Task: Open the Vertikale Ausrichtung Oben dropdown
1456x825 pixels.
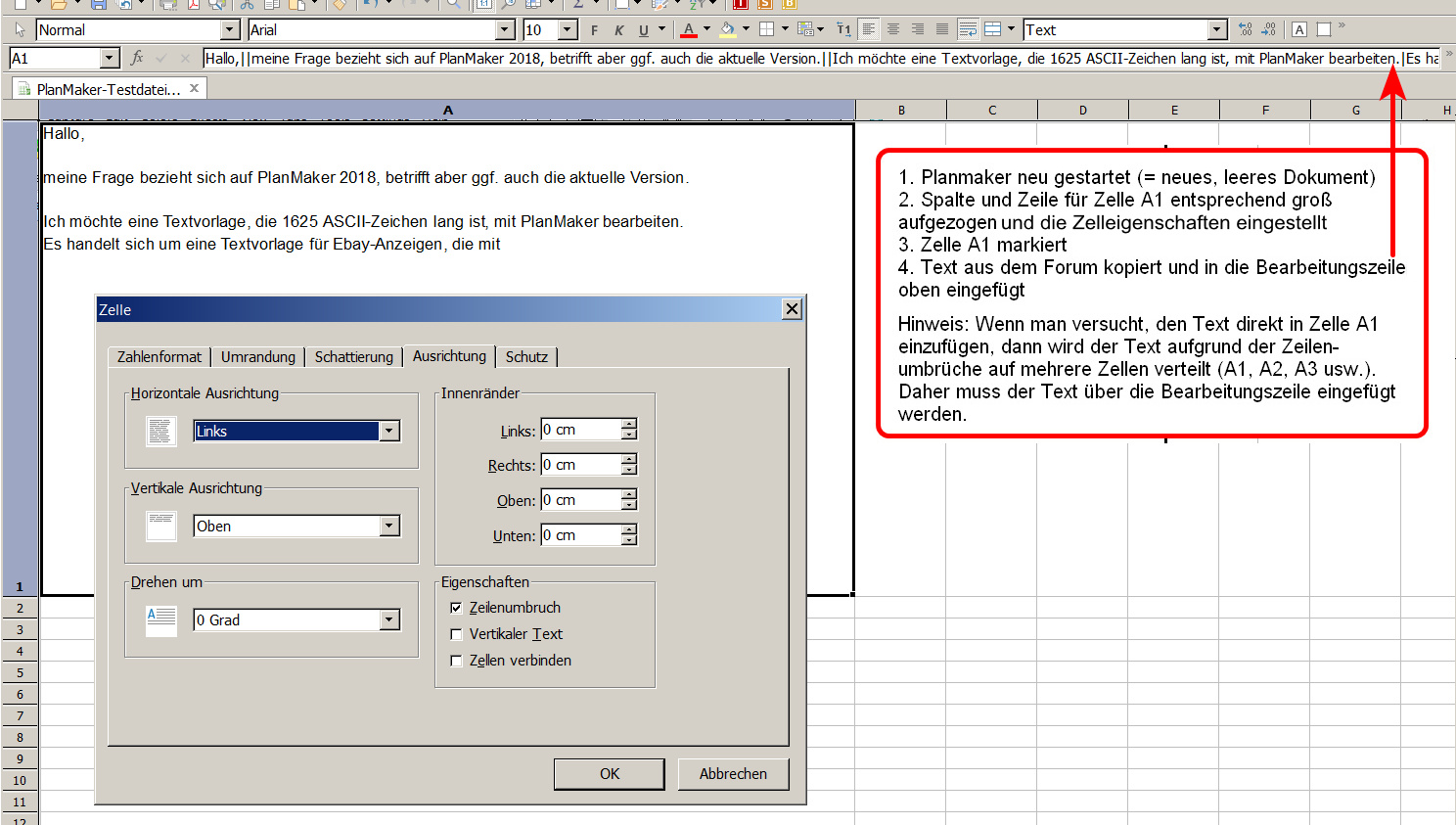Action: tap(389, 527)
